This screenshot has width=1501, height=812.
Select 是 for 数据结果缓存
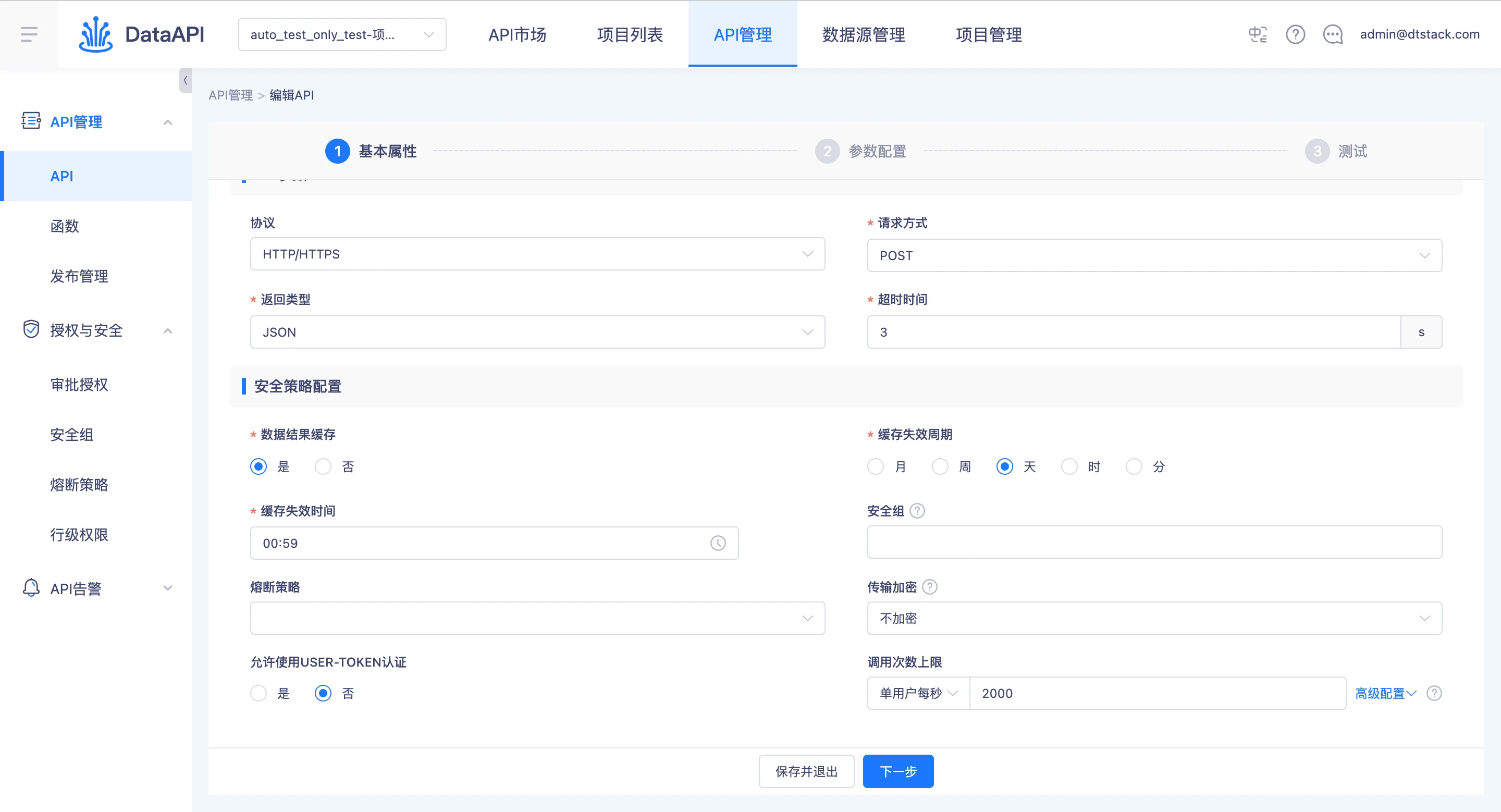[258, 466]
